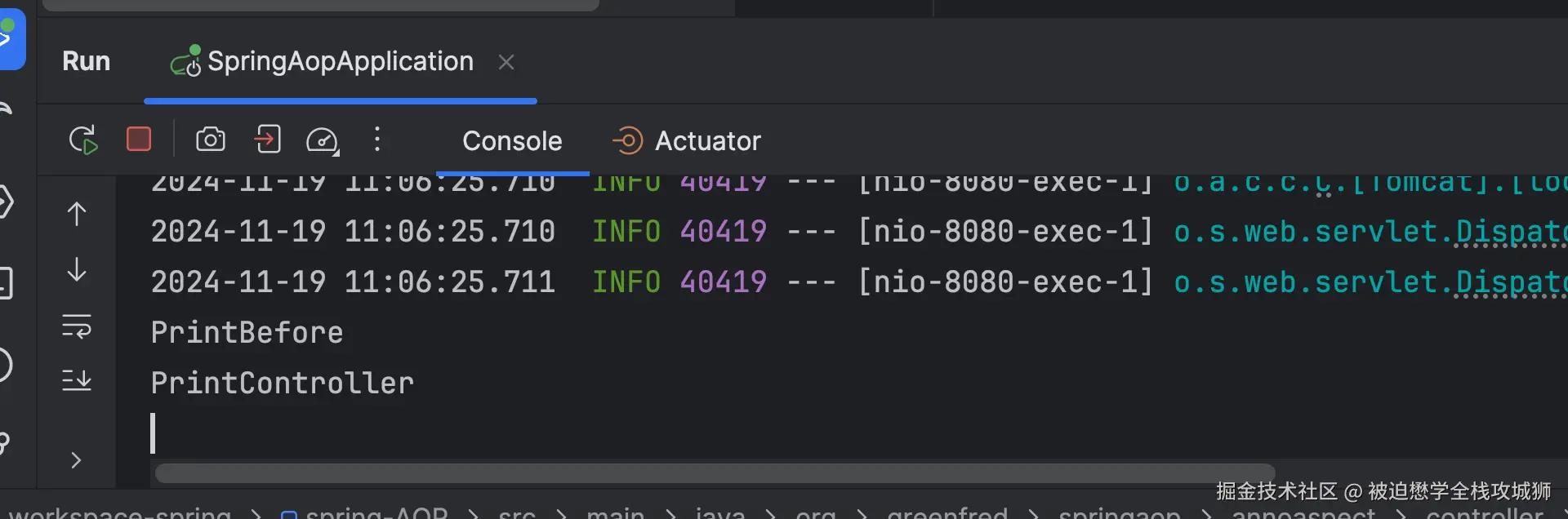Click the exit arrow toolbar icon
Viewport: 1568px width, 519px height.
tap(267, 140)
